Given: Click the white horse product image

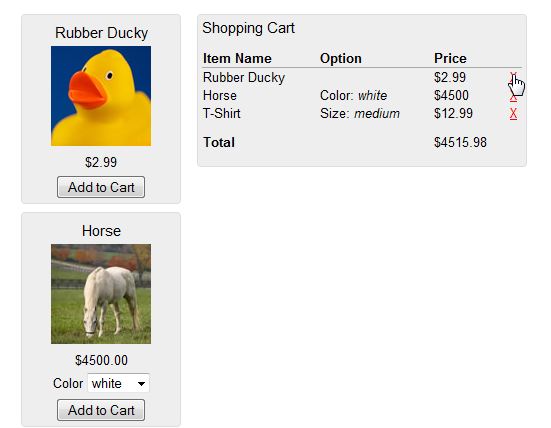Looking at the screenshot, I should [101, 294].
